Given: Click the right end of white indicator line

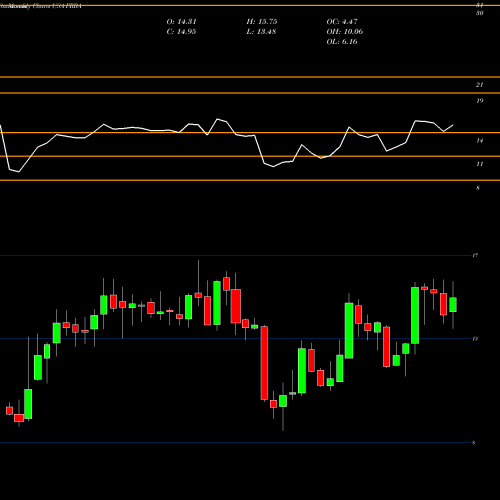Looking at the screenshot, I should point(453,125).
